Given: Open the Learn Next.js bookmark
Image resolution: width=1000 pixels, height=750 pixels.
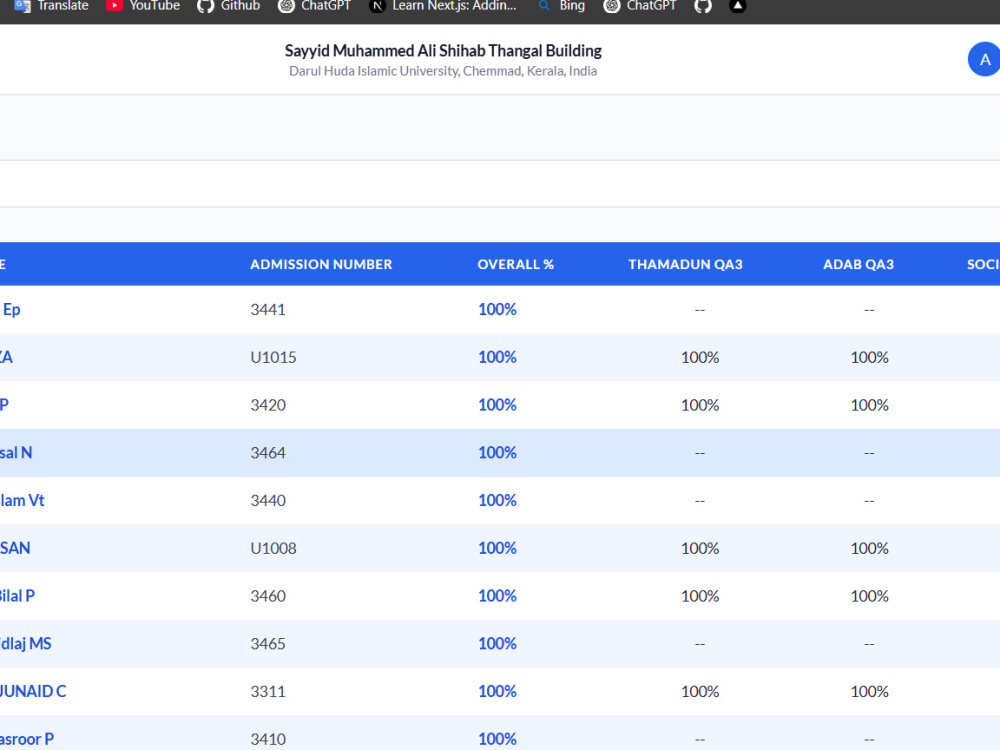Looking at the screenshot, I should (443, 6).
